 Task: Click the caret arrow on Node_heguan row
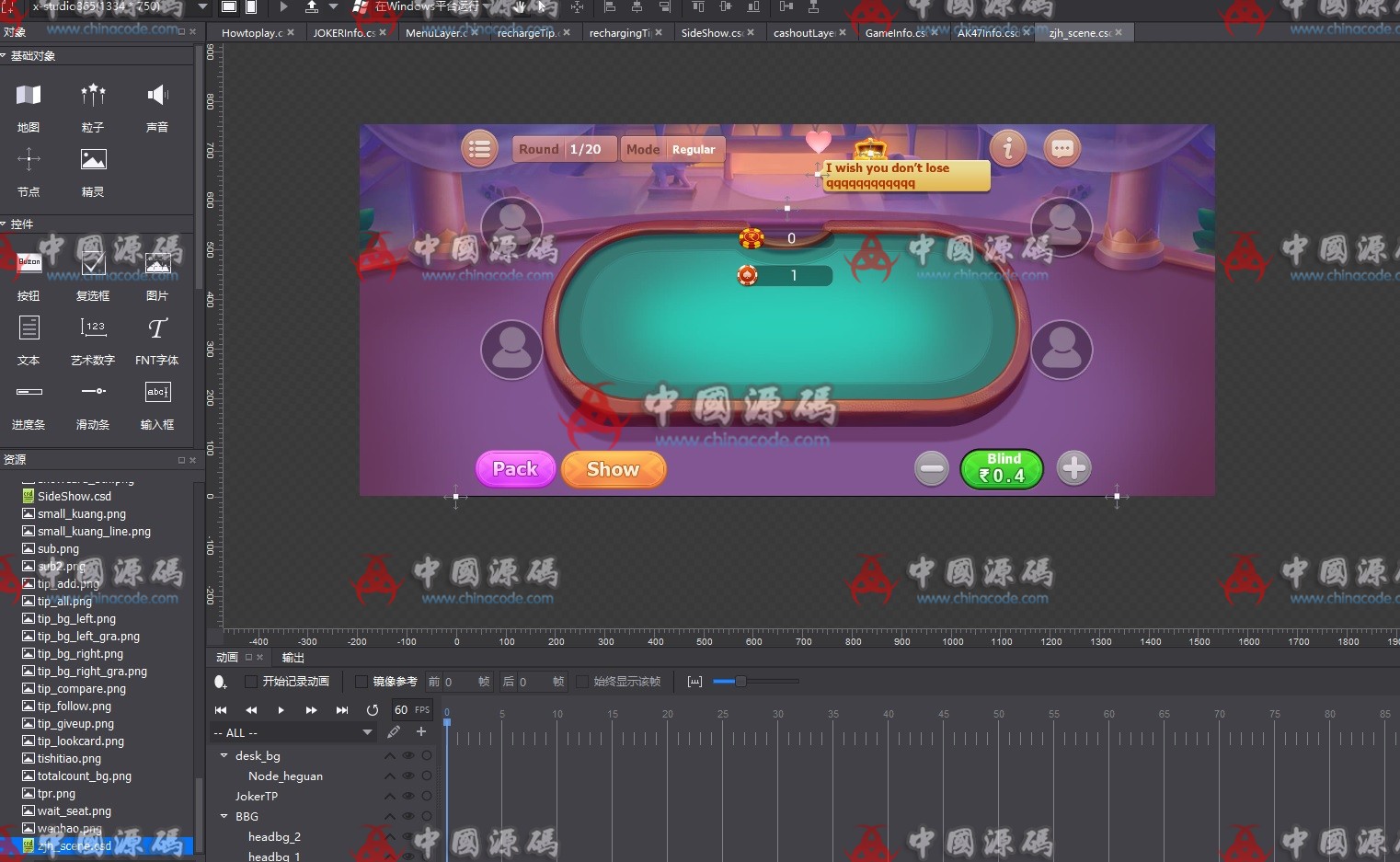point(389,776)
